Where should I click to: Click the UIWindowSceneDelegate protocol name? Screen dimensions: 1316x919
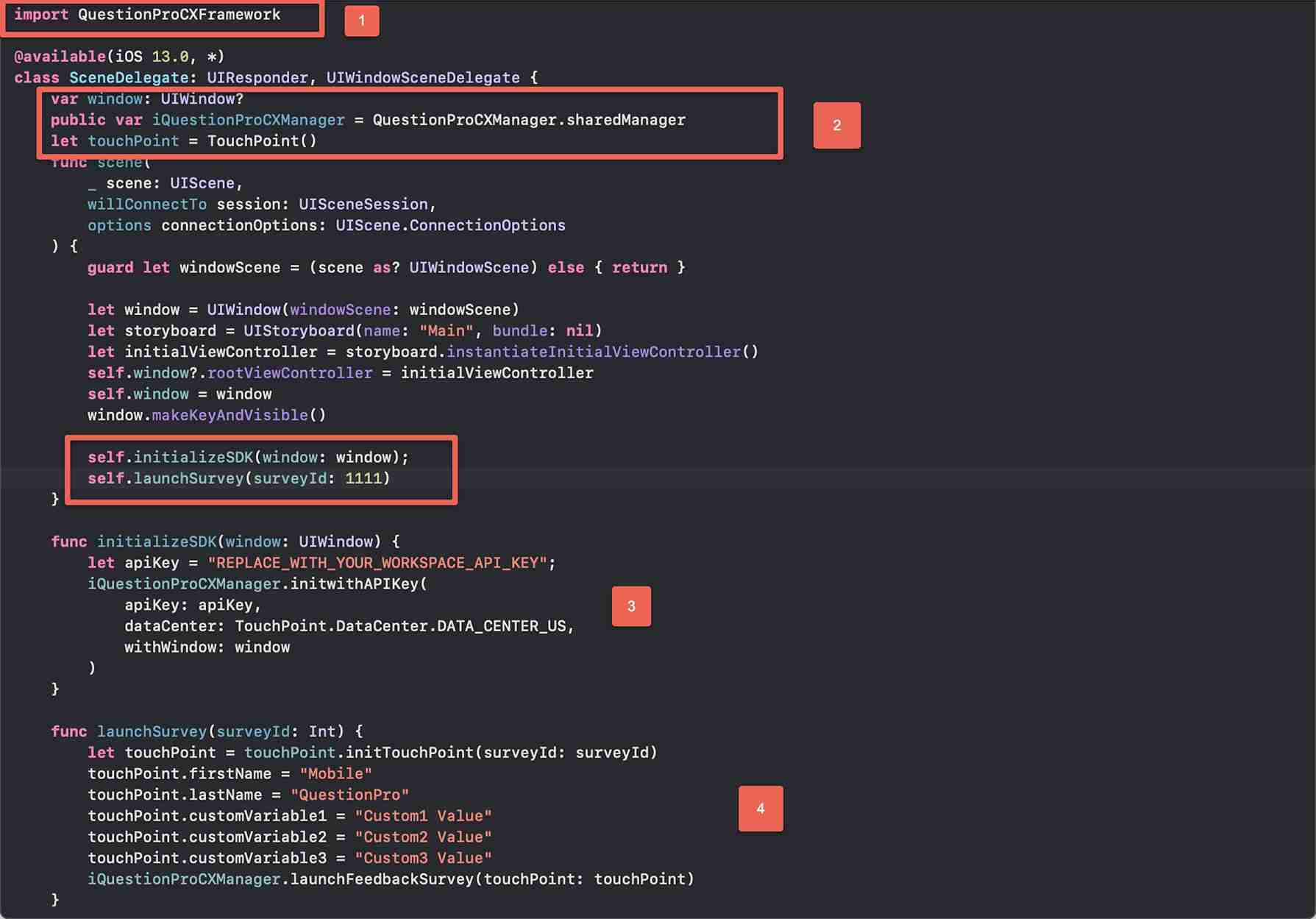coord(423,78)
